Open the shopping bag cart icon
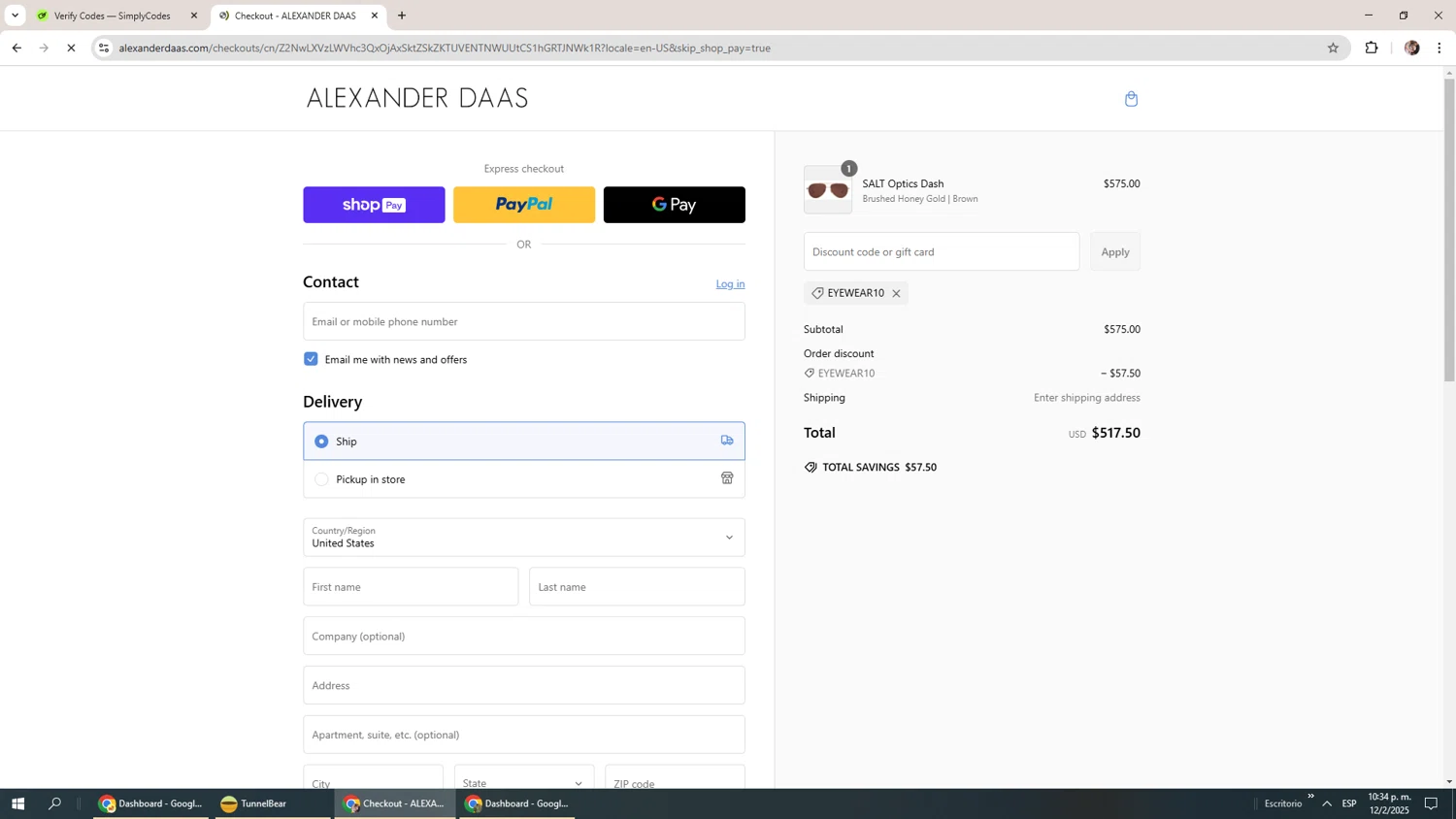This screenshot has width=1456, height=819. coord(1131,99)
